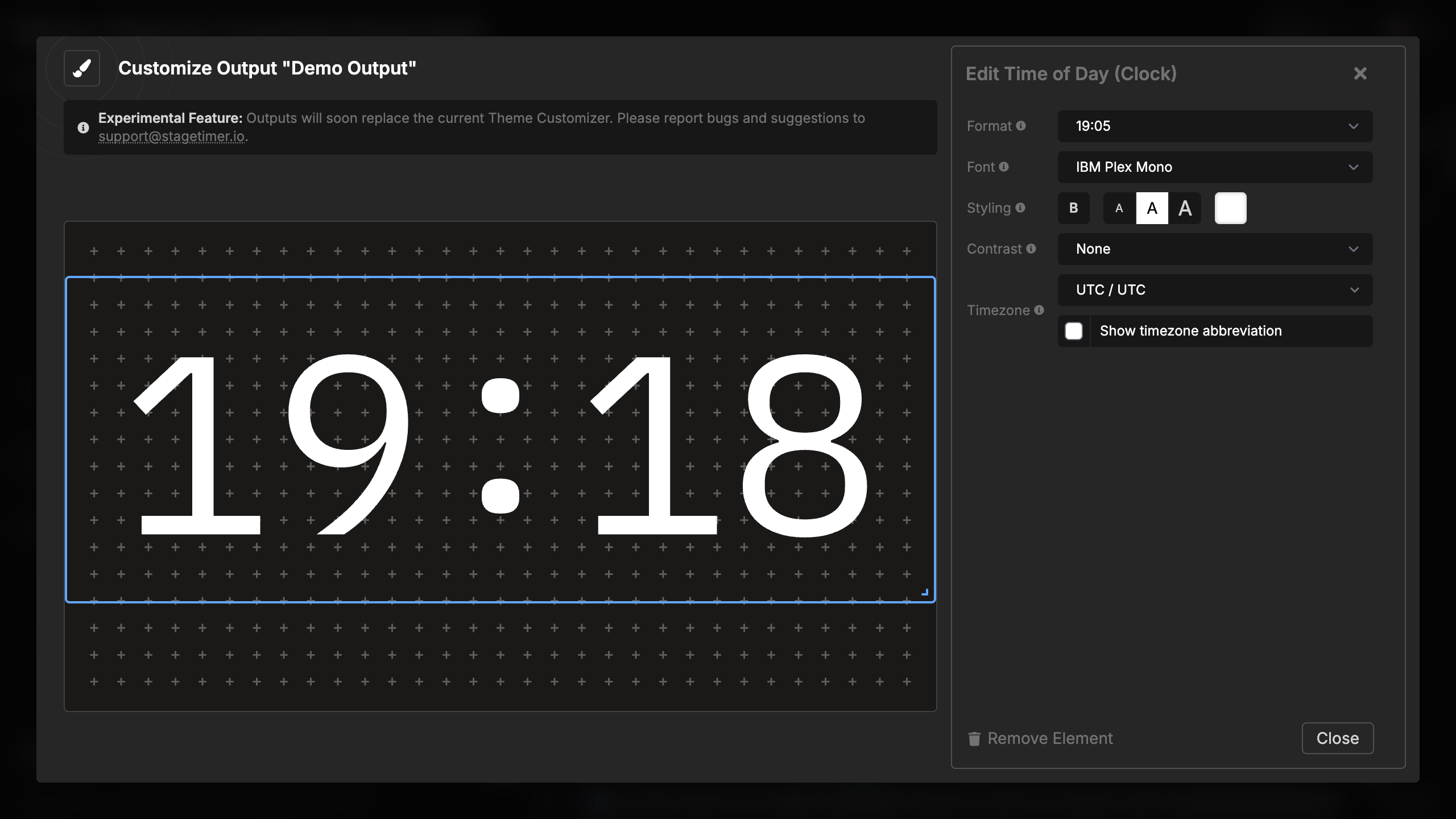Click the info icon in the Experimental Feature banner
The width and height of the screenshot is (1456, 819).
point(83,127)
